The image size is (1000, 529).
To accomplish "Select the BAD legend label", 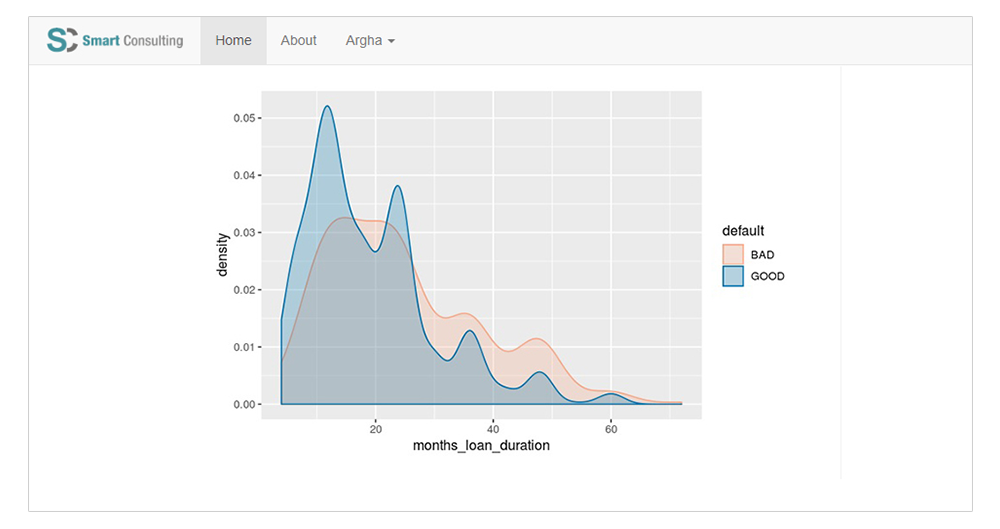I will [762, 255].
